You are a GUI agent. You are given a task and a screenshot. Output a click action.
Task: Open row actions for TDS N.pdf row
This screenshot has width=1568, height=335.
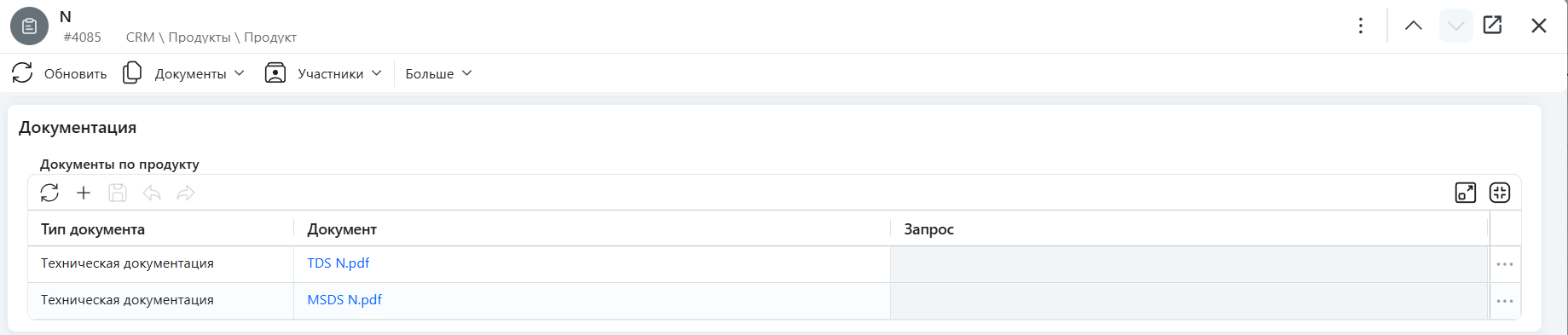click(1505, 264)
